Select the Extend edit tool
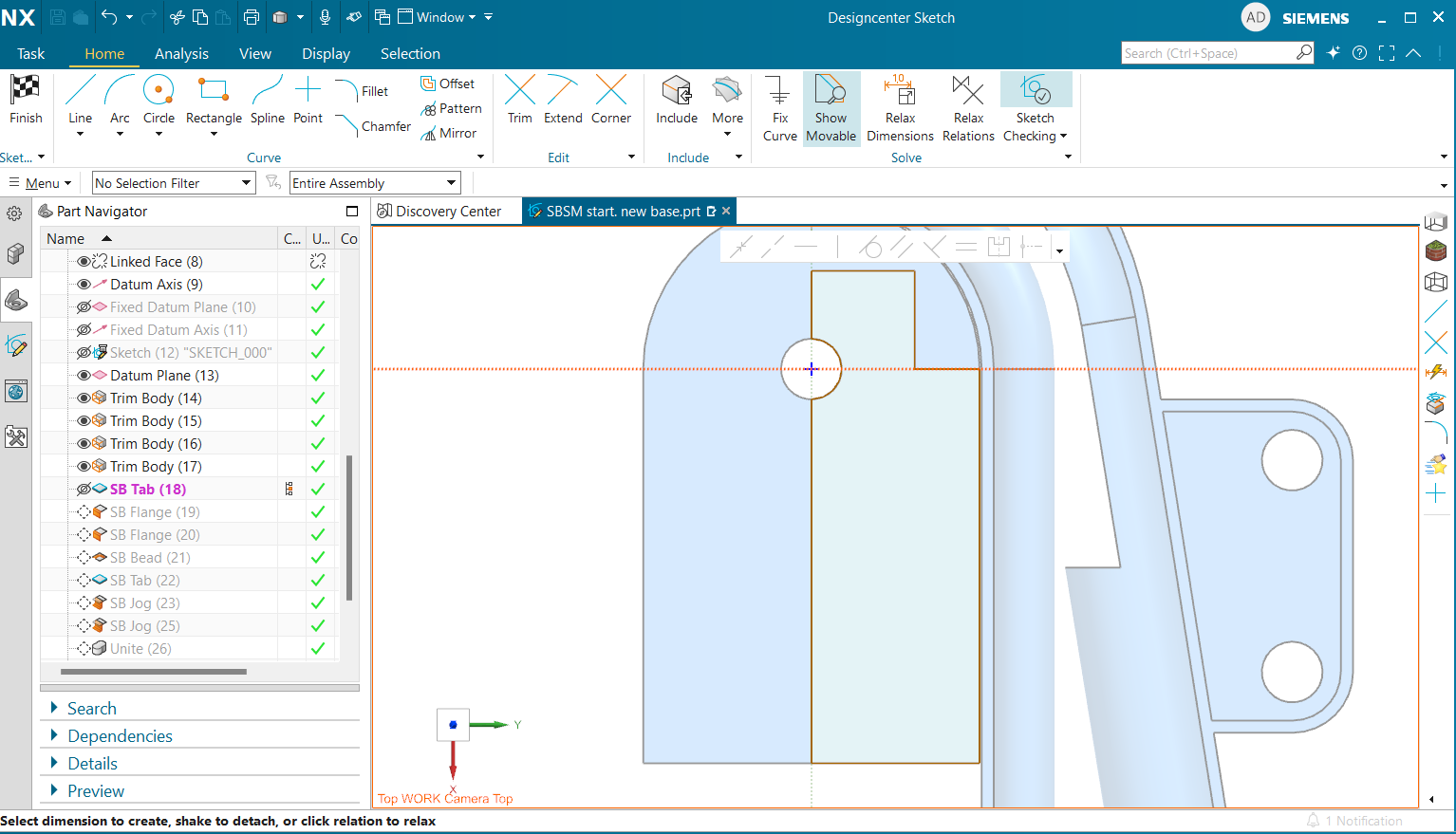This screenshot has height=834, width=1456. (x=563, y=100)
